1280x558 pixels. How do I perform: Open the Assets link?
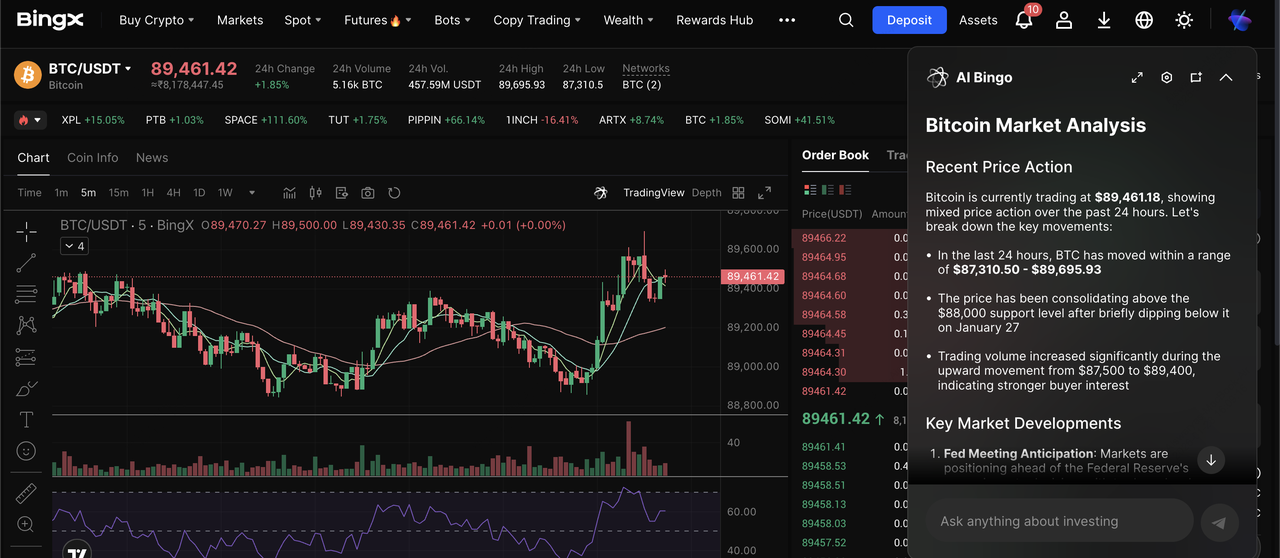point(978,20)
